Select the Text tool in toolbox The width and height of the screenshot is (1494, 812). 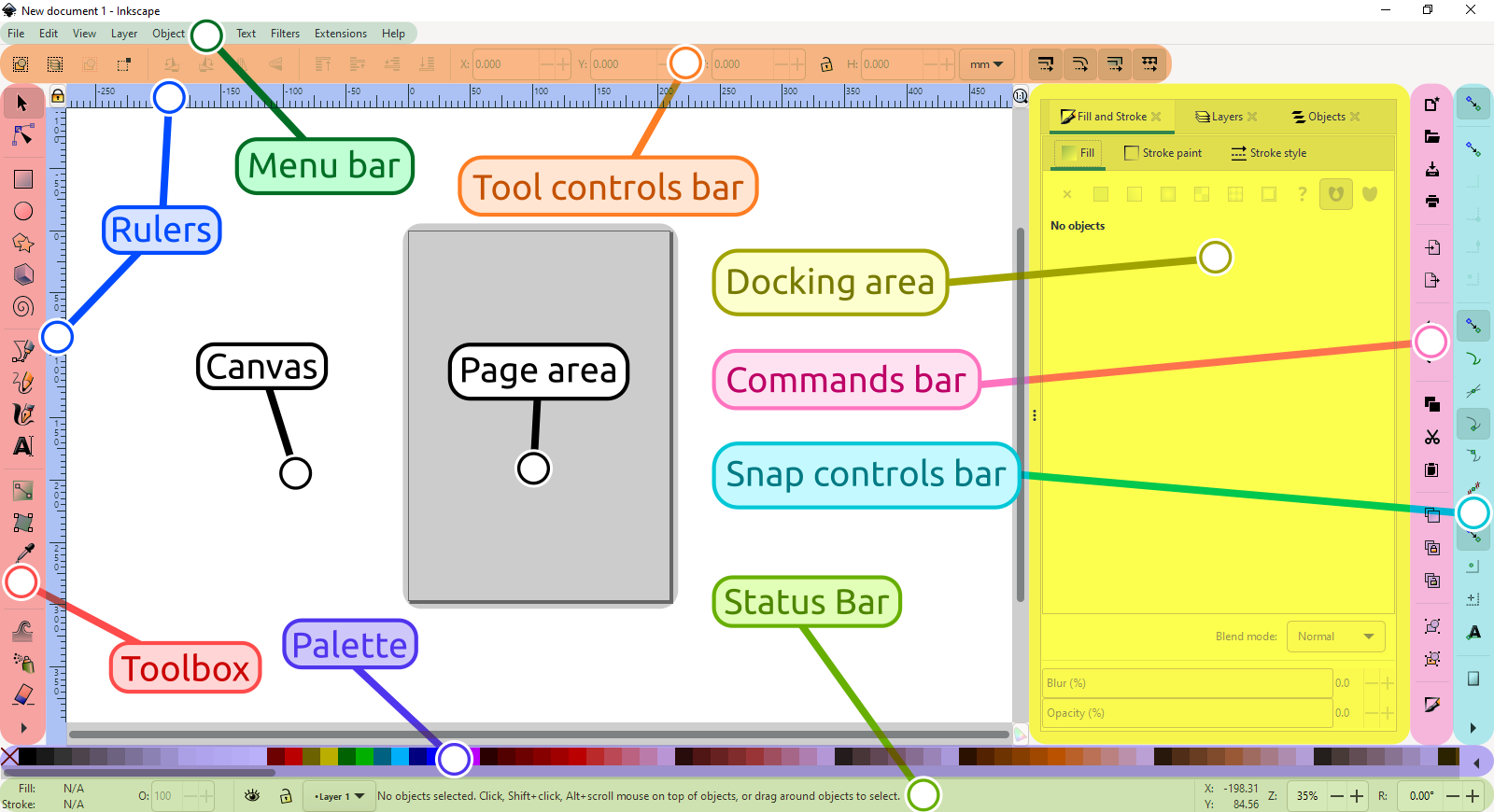click(x=22, y=446)
